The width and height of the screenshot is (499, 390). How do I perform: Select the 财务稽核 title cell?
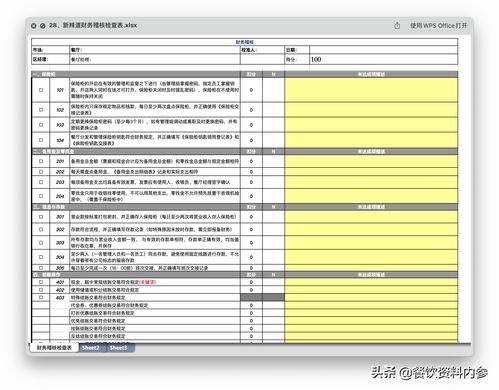pos(245,42)
